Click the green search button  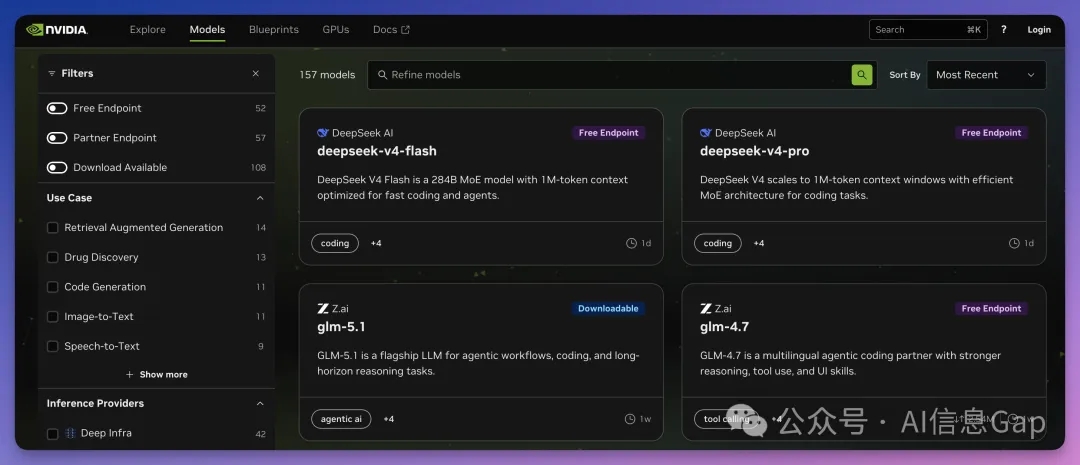pos(862,75)
